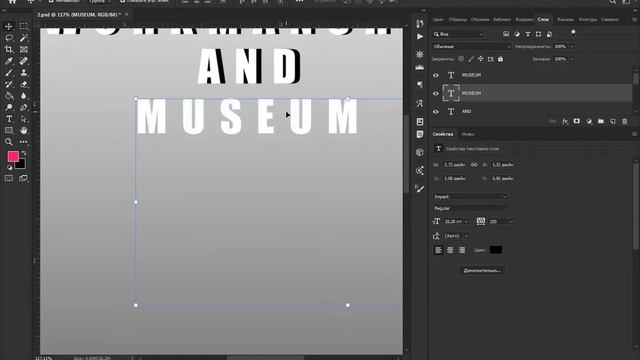The width and height of the screenshot is (640, 360).
Task: Select the Rectangle shape tool
Action: (x=9, y=131)
